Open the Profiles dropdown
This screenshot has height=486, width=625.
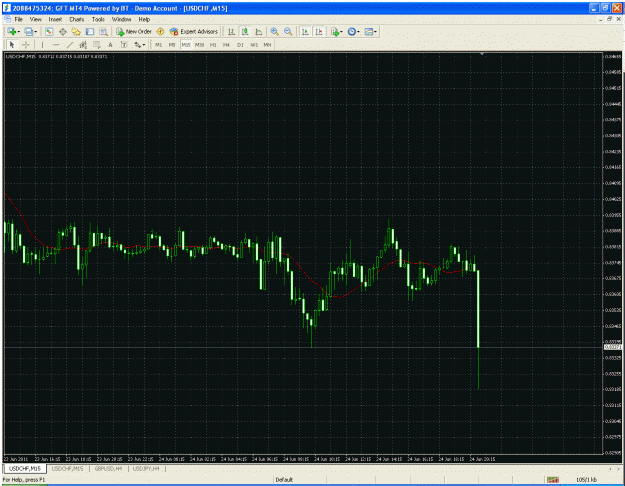click(31, 31)
